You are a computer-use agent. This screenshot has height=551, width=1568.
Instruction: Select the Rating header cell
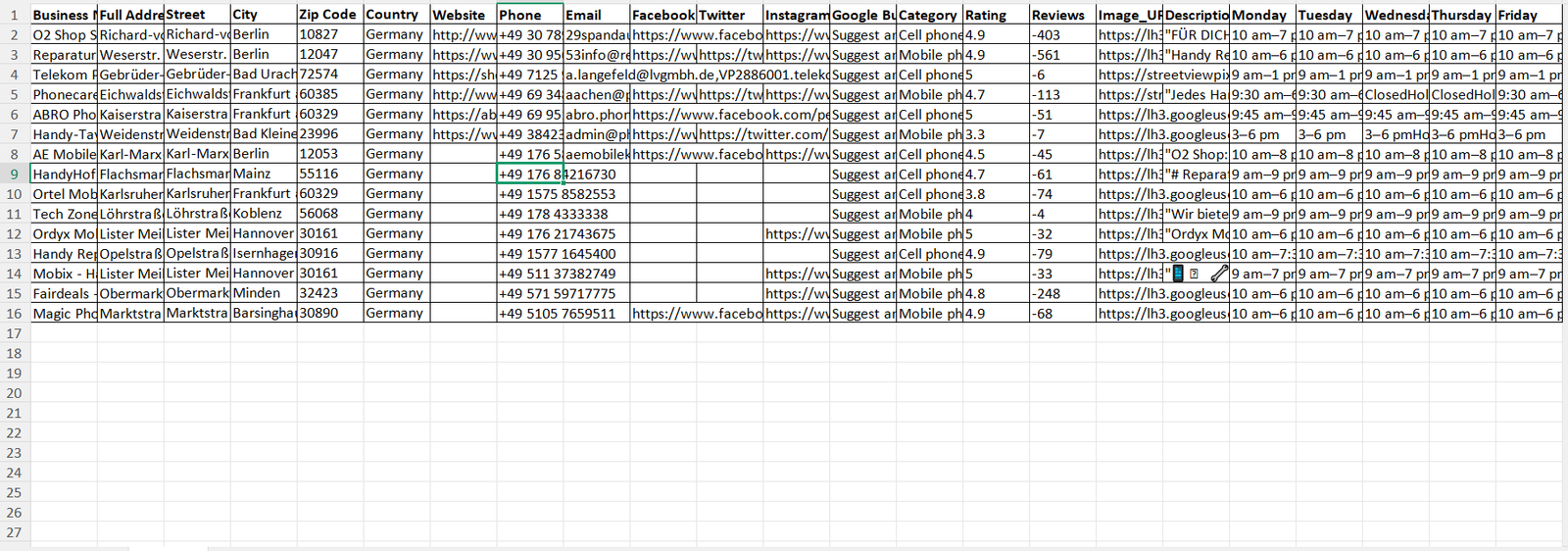point(996,15)
